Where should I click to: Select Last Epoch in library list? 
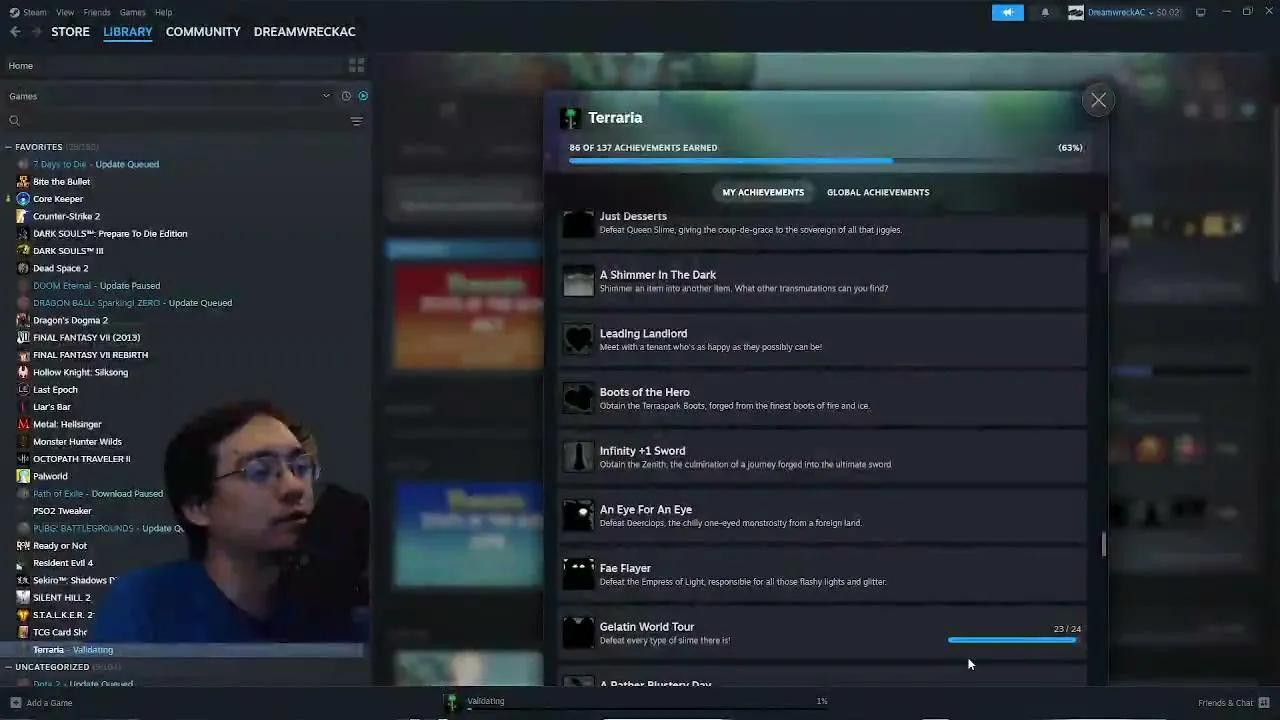click(x=55, y=390)
